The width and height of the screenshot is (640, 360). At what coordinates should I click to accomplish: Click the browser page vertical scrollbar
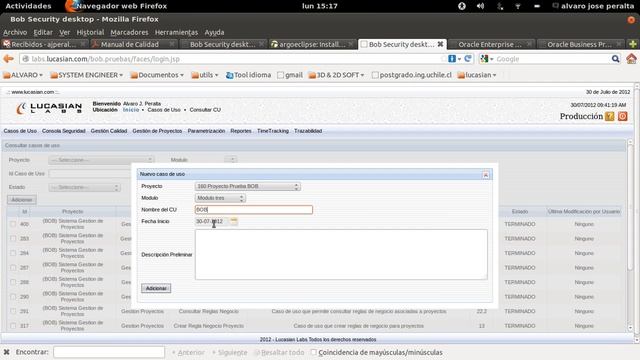637,212
